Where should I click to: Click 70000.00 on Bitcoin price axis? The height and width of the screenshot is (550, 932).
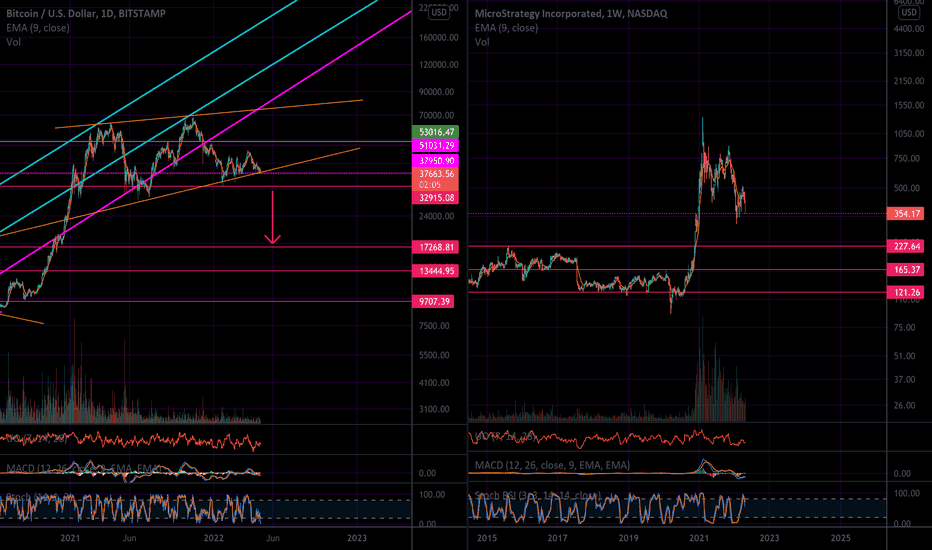coord(436,115)
